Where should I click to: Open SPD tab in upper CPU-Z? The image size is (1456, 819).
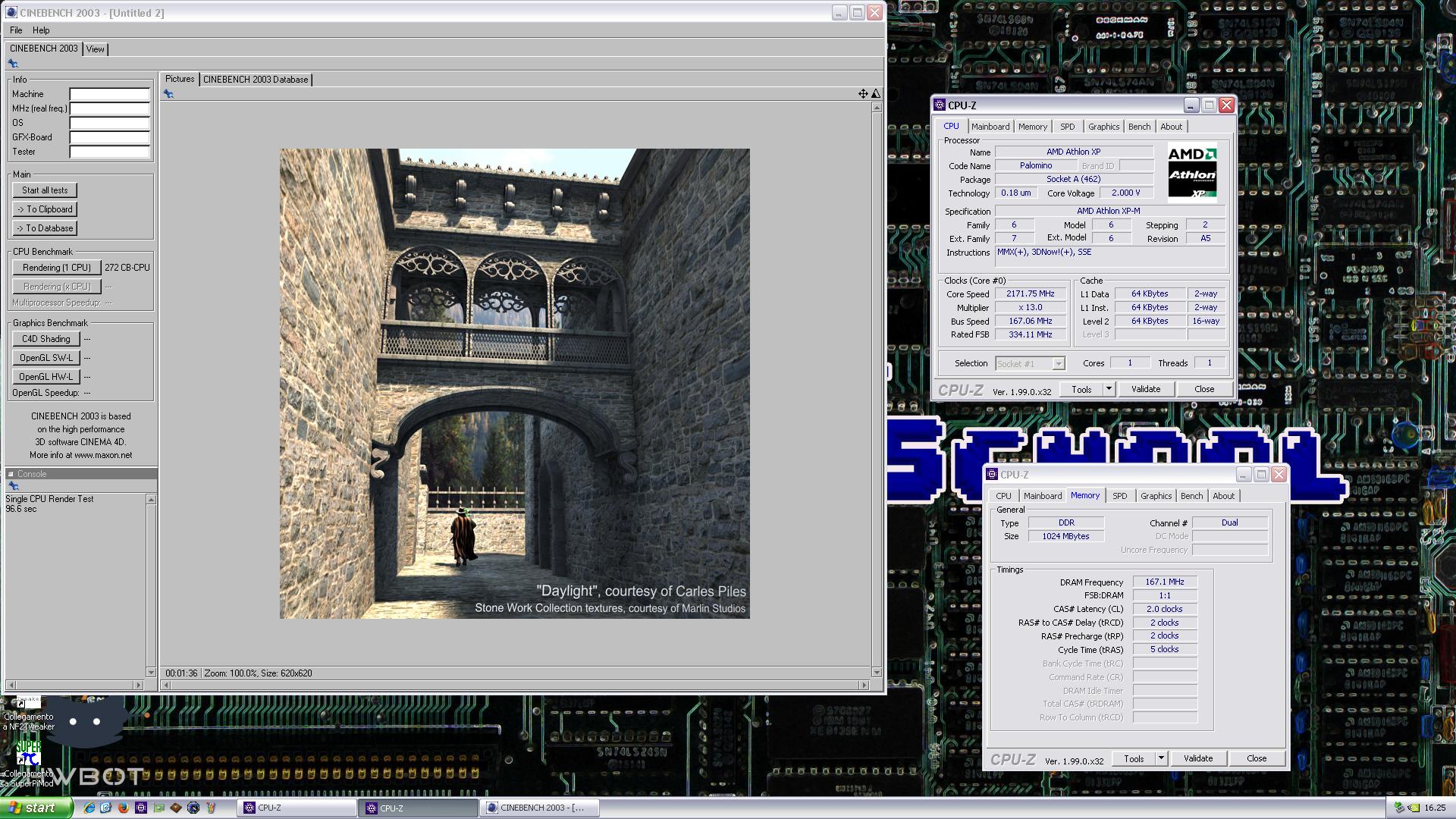(1068, 127)
